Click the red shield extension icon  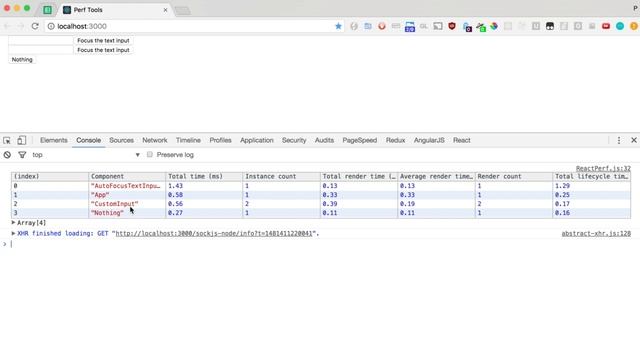click(x=452, y=26)
